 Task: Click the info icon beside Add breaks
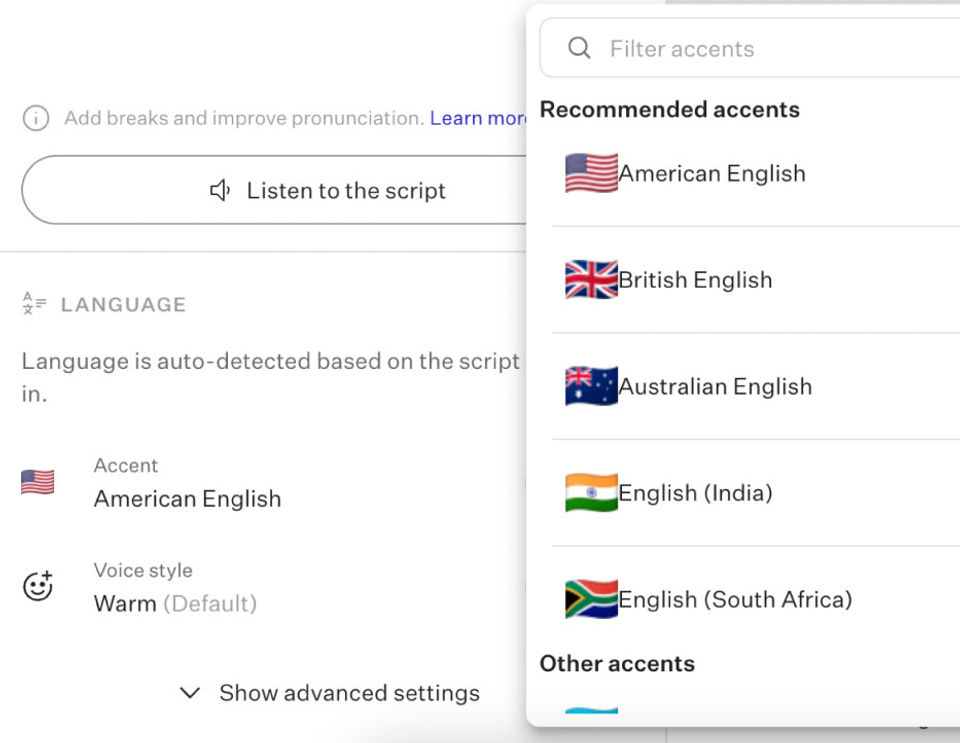coord(36,118)
